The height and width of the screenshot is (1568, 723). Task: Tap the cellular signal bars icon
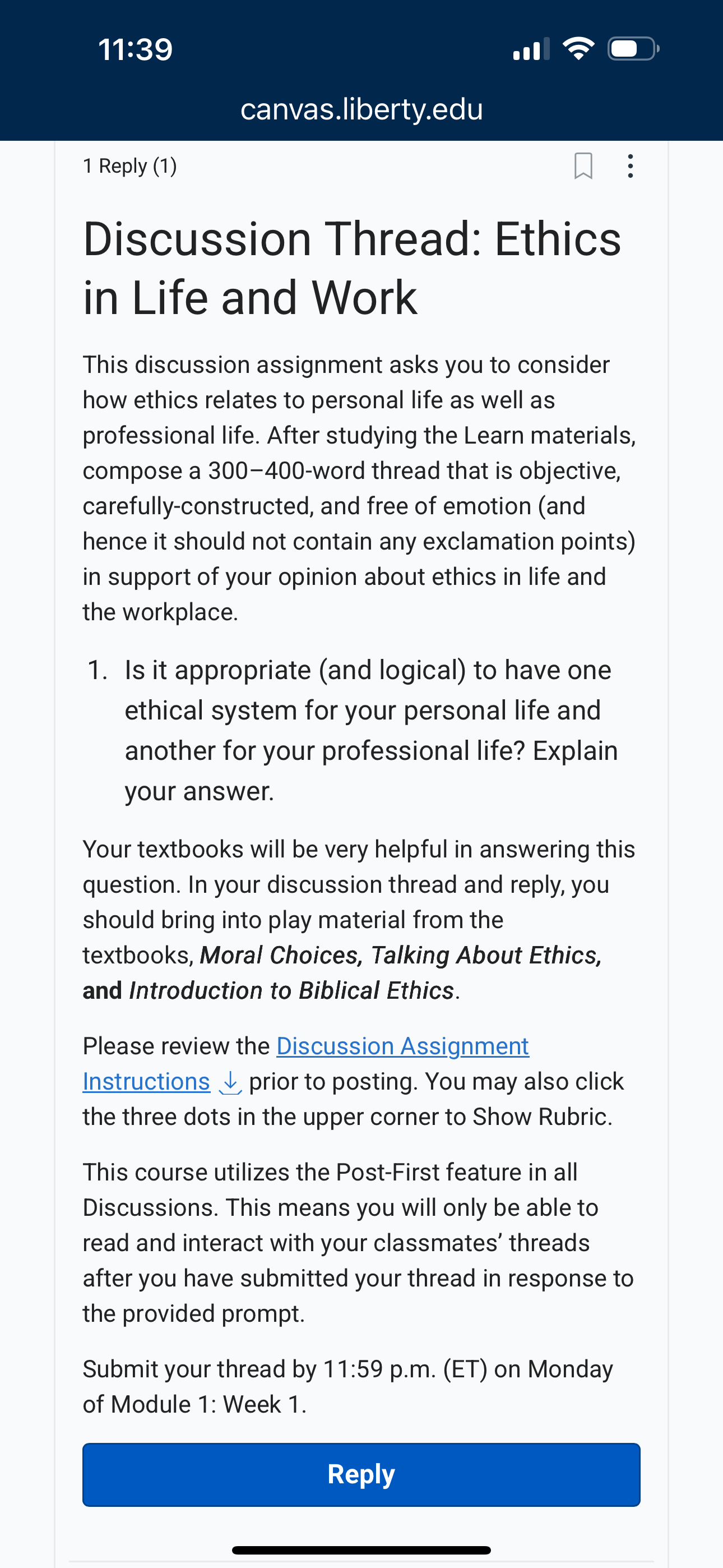point(531,49)
